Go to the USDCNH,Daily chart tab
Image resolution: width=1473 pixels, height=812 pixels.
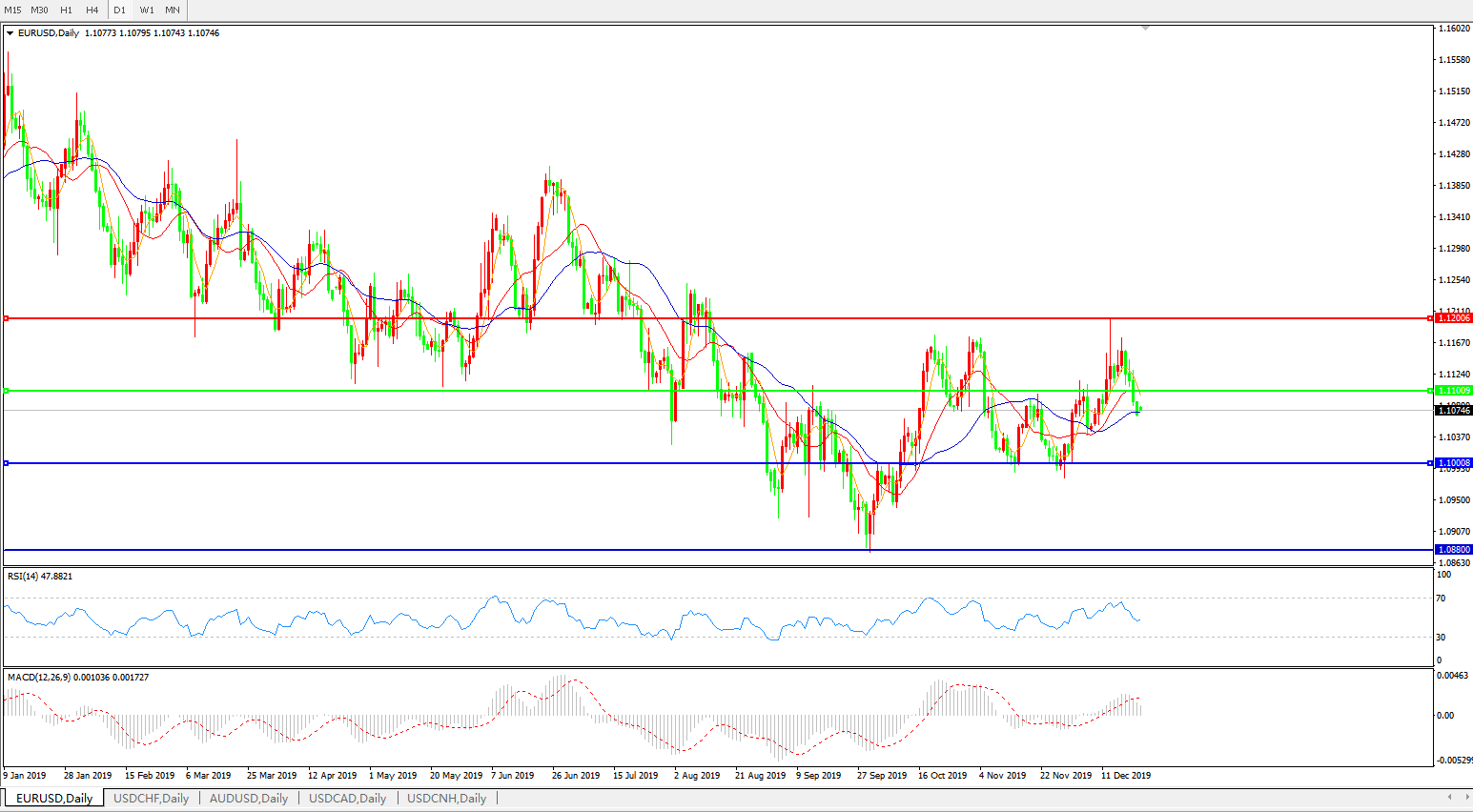click(446, 799)
